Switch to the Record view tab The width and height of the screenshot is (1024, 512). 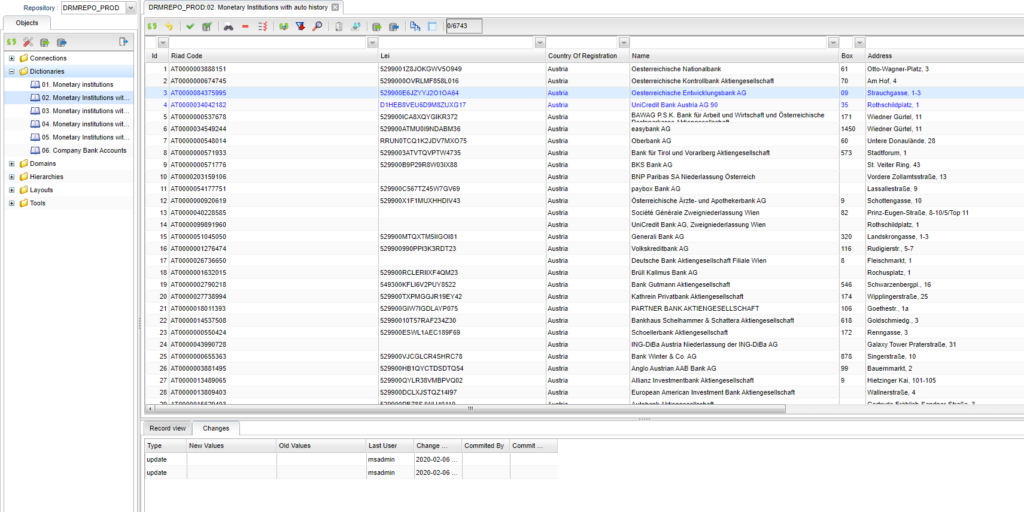pyautogui.click(x=168, y=428)
